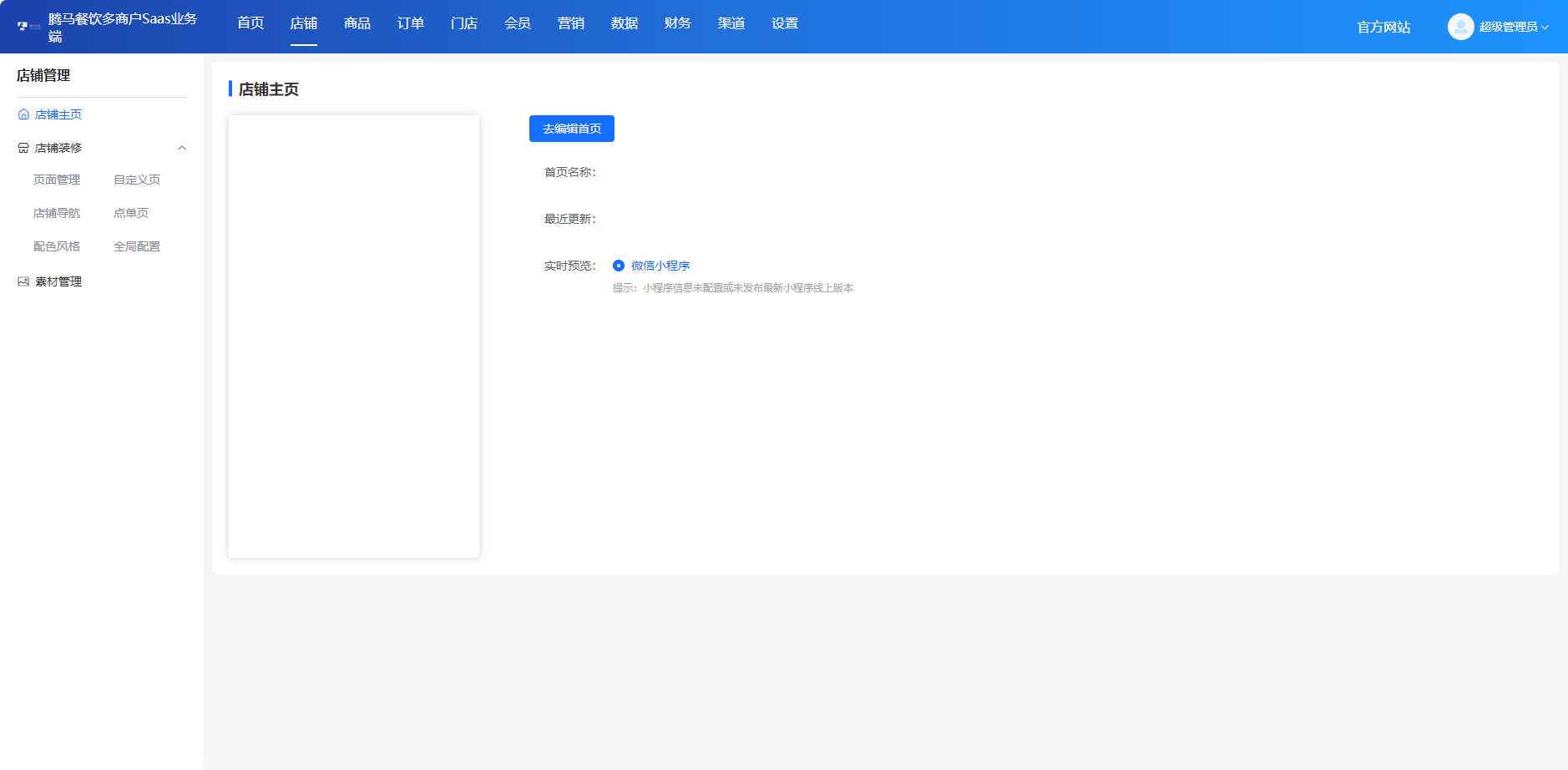Screen dimensions: 1568x770
Task: Select the 微信小程序 preview option
Action: (x=619, y=266)
